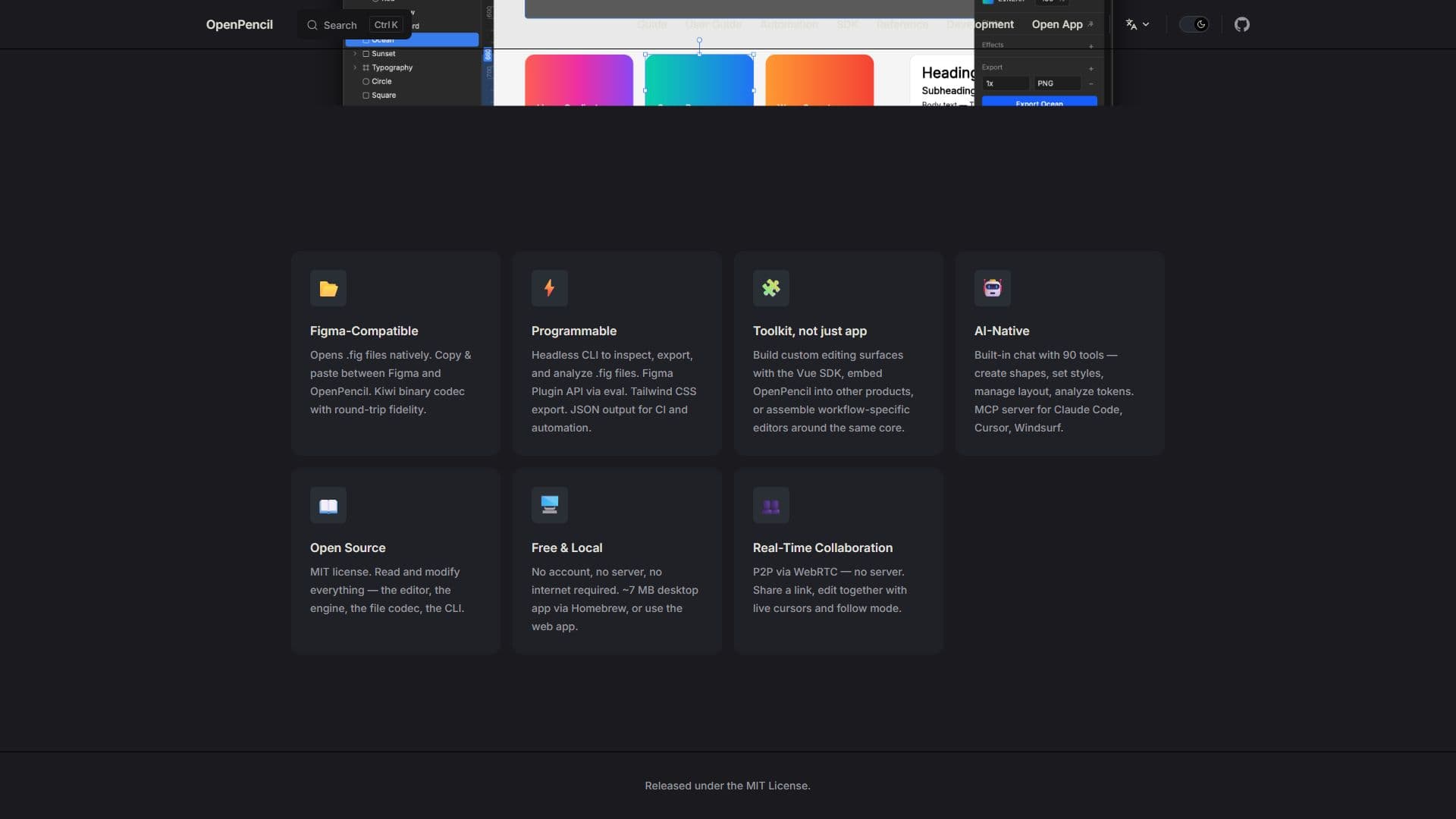Select the teal-to-blue Ocean gradient card

(698, 80)
